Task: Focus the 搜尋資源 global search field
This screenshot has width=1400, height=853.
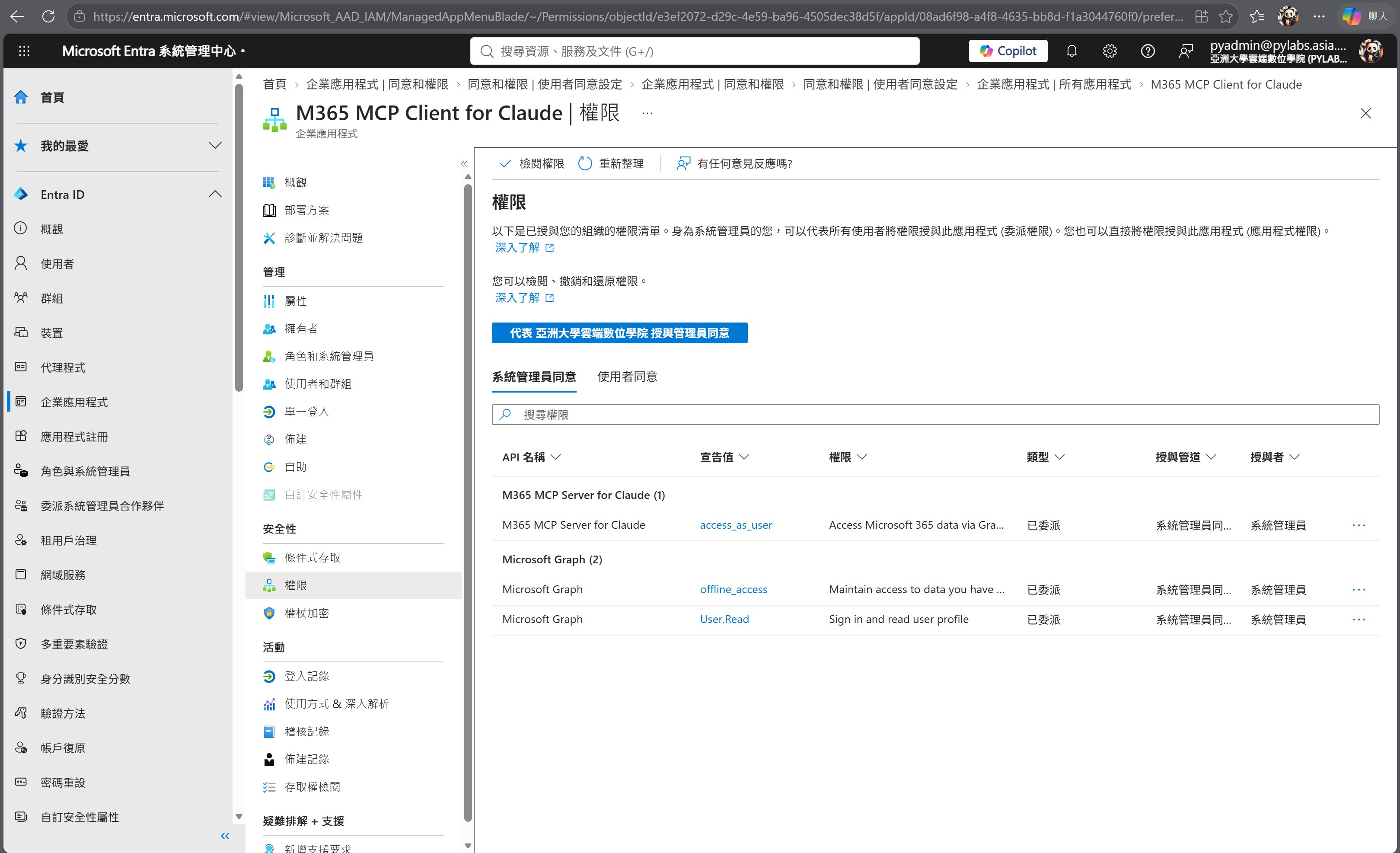Action: point(694,51)
